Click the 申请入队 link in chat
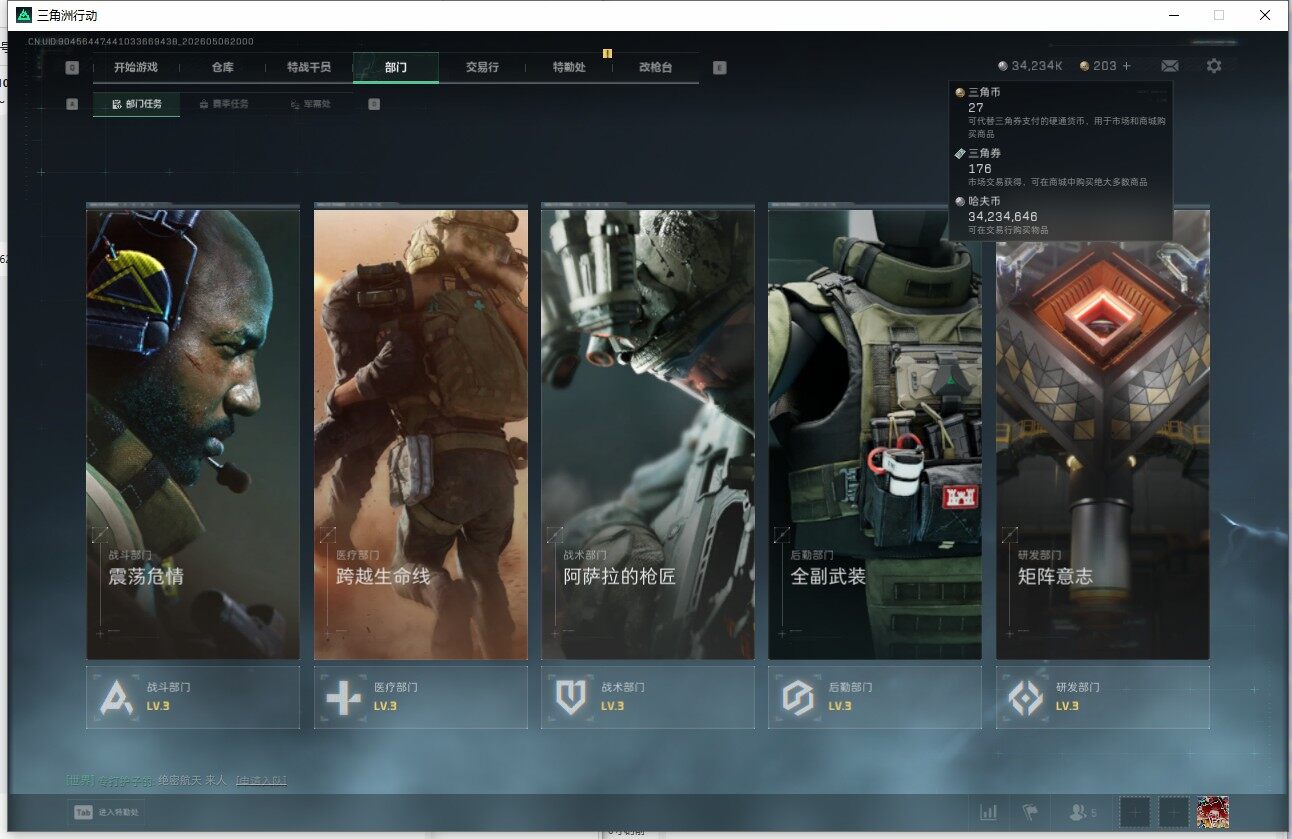 261,780
